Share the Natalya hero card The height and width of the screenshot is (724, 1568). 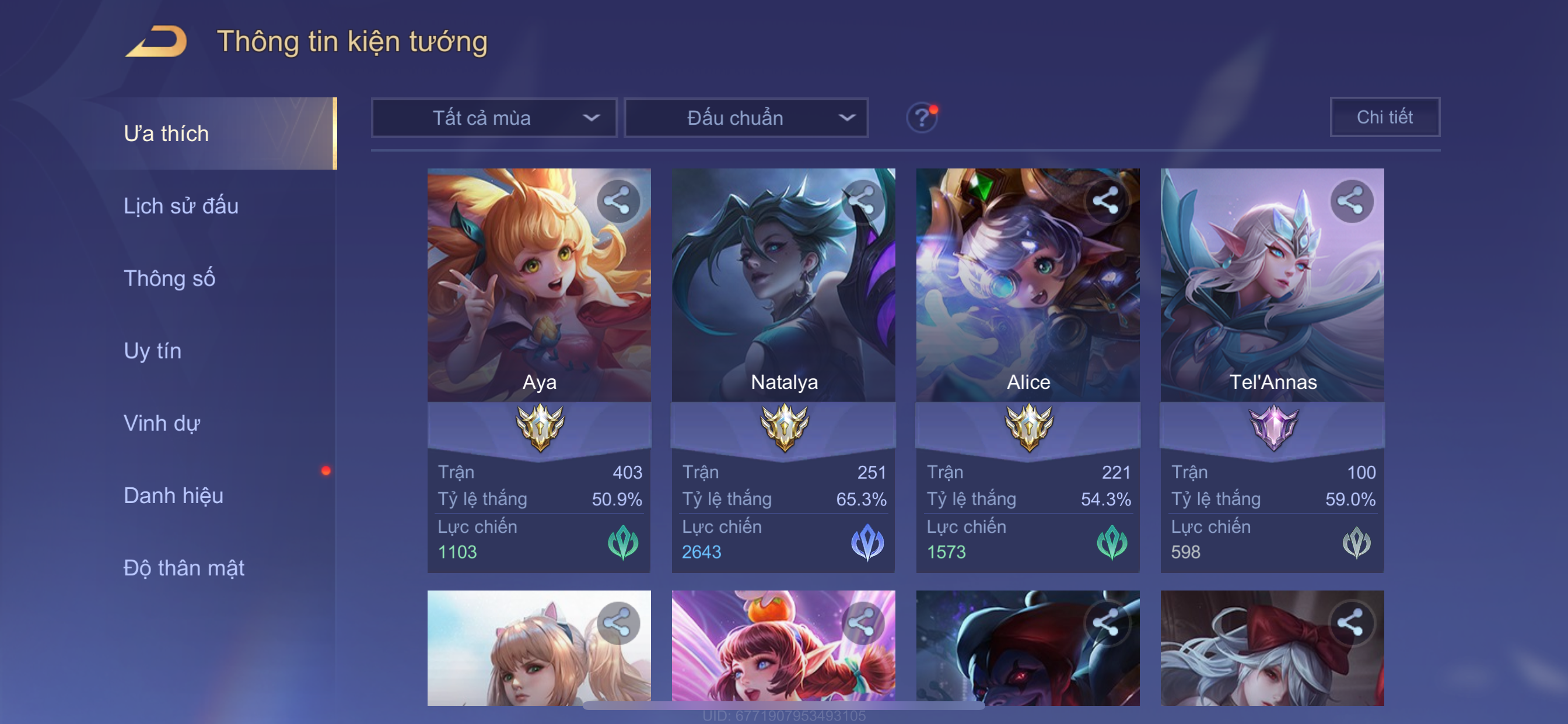(x=862, y=201)
